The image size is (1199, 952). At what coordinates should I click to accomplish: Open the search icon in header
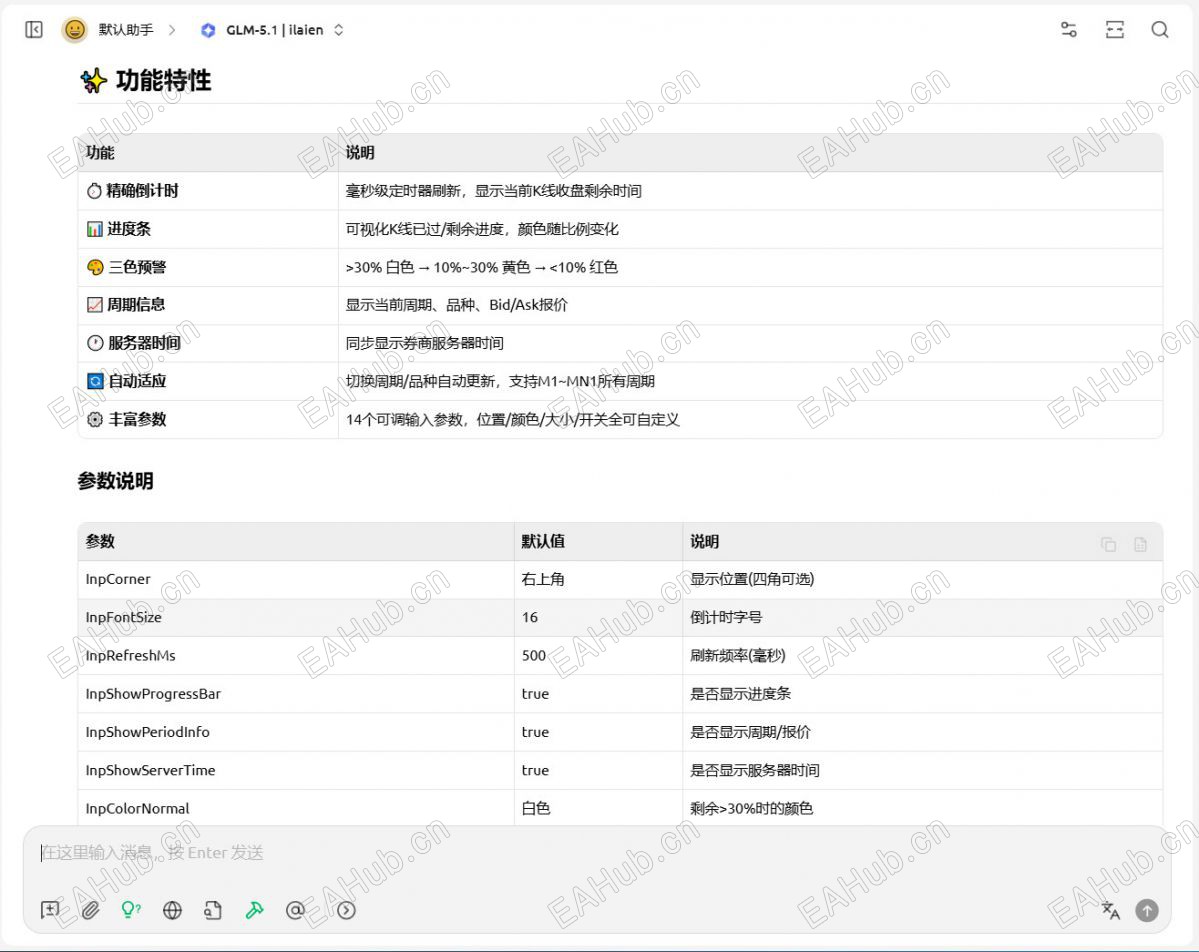tap(1159, 30)
